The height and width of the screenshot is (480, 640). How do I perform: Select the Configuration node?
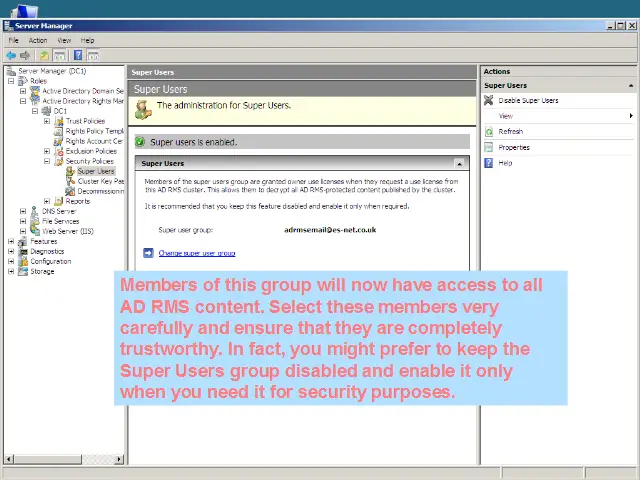coord(51,261)
